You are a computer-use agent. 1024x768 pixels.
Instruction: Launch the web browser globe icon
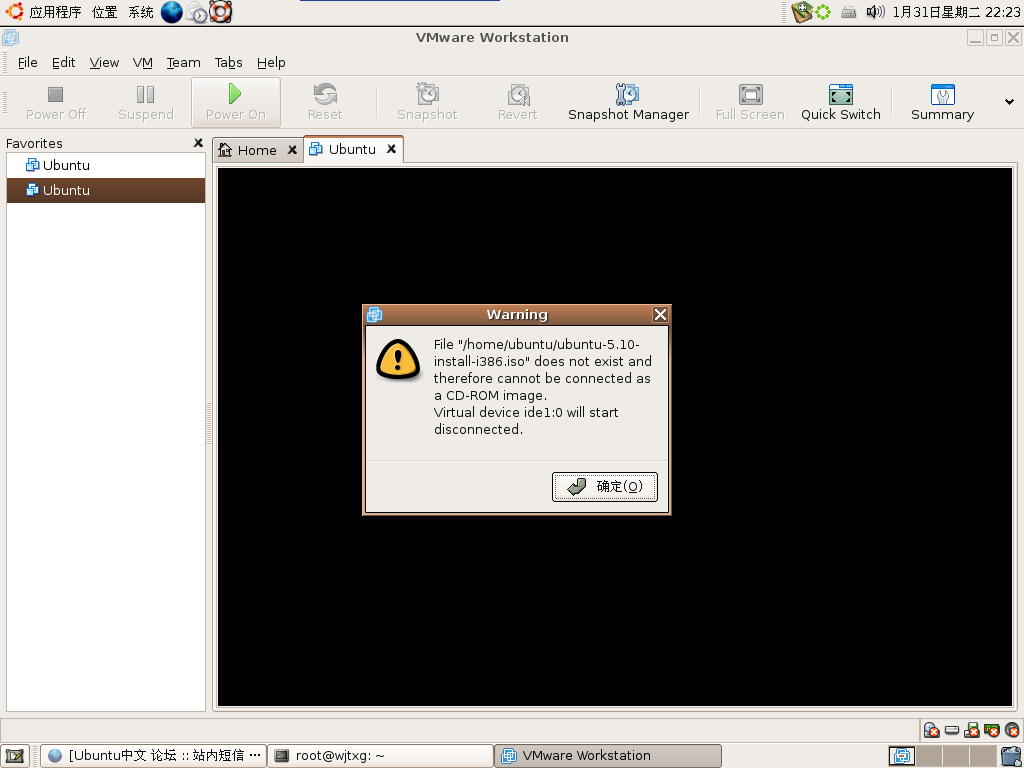click(x=172, y=12)
